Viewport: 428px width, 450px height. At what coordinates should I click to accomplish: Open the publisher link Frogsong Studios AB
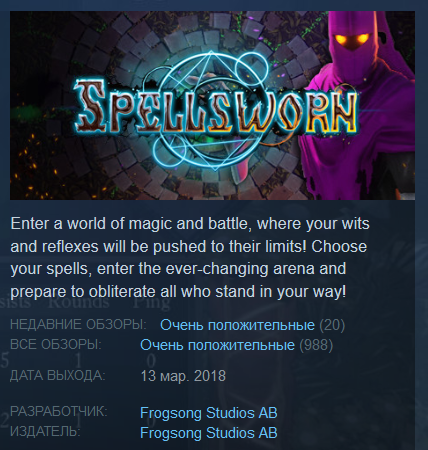coord(209,433)
